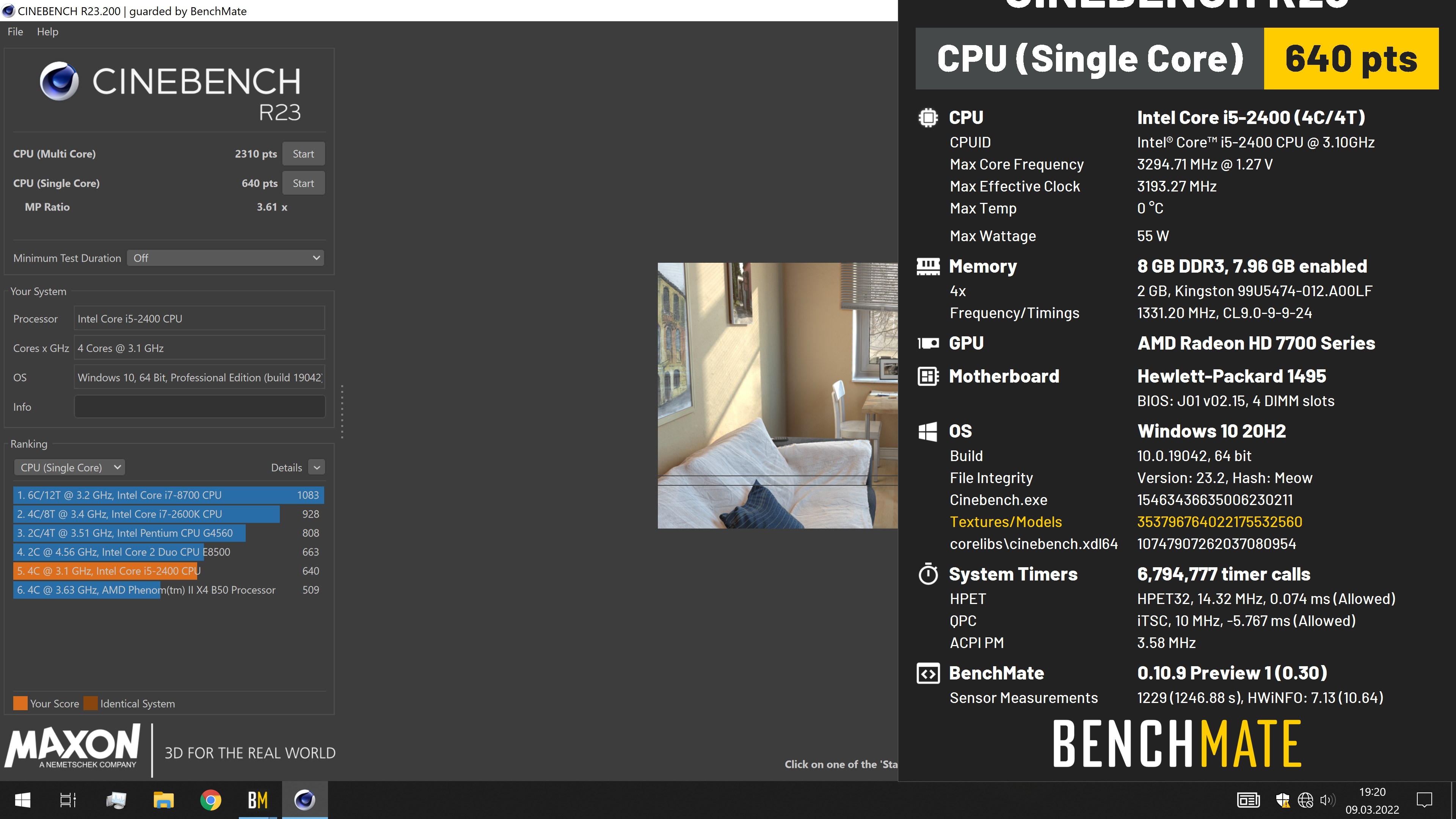
Task: Click the brown Identical System legend swatch
Action: 91,703
